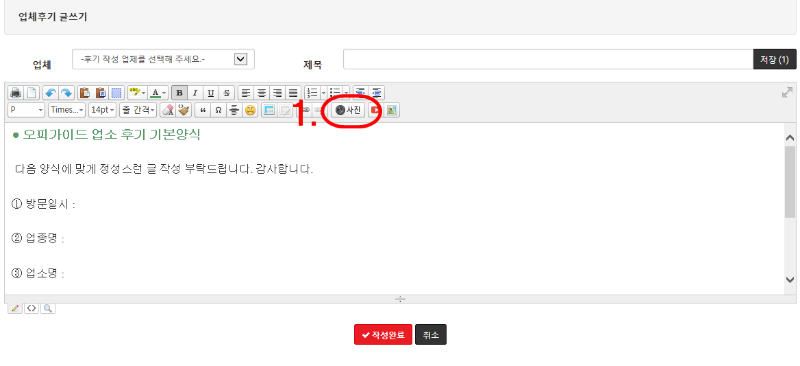Image resolution: width=800 pixels, height=366 pixels.
Task: Toggle Italic formatting
Action: tap(195, 93)
